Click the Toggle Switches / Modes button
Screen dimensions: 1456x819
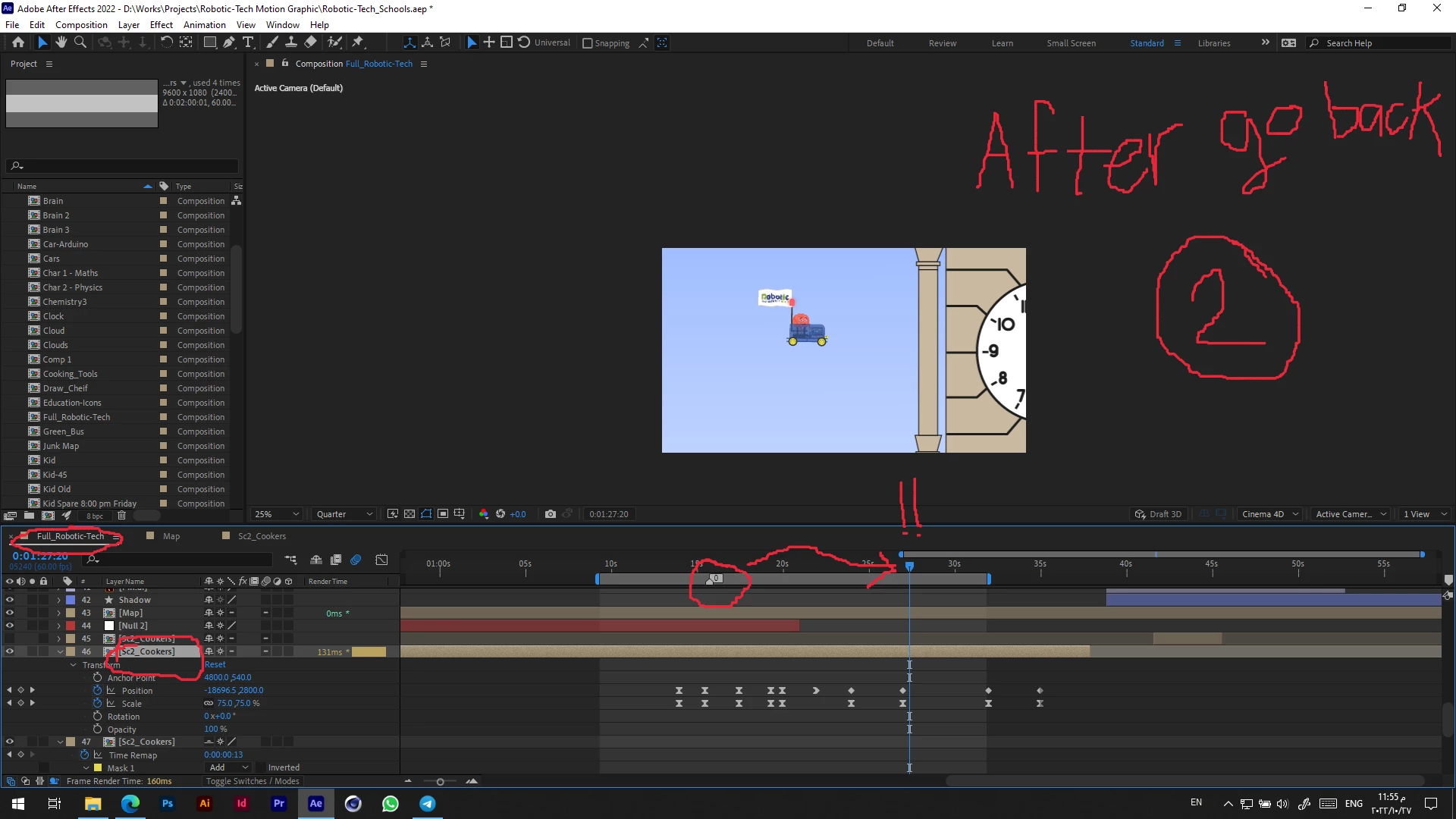253,781
